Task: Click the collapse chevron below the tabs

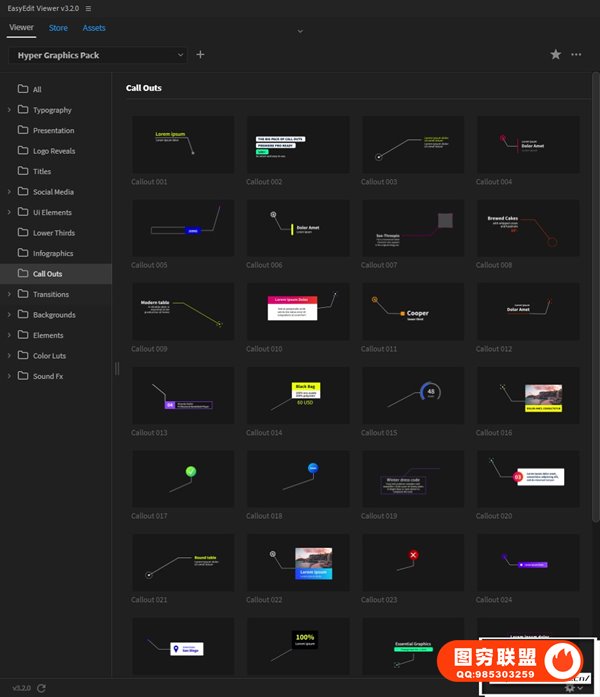Action: [300, 32]
